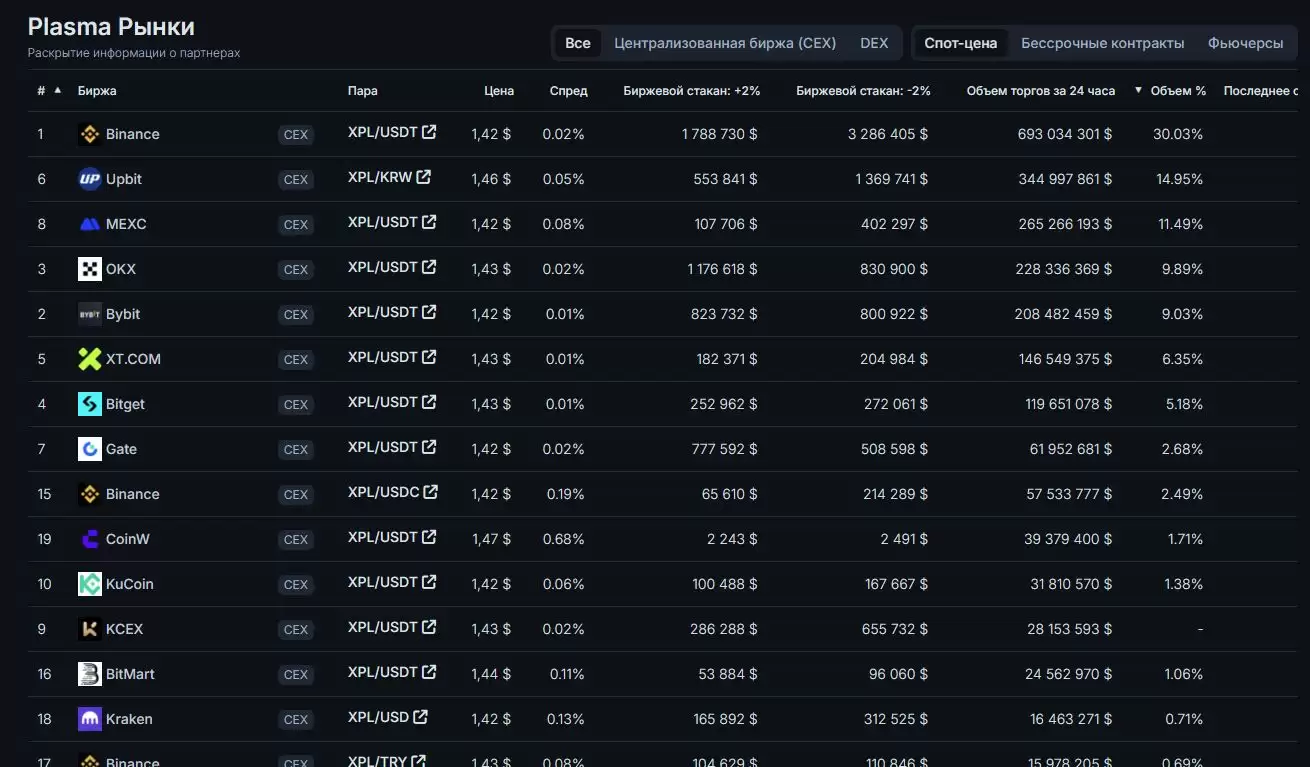
Task: Click the MEXC exchange logo icon
Action: tap(90, 224)
